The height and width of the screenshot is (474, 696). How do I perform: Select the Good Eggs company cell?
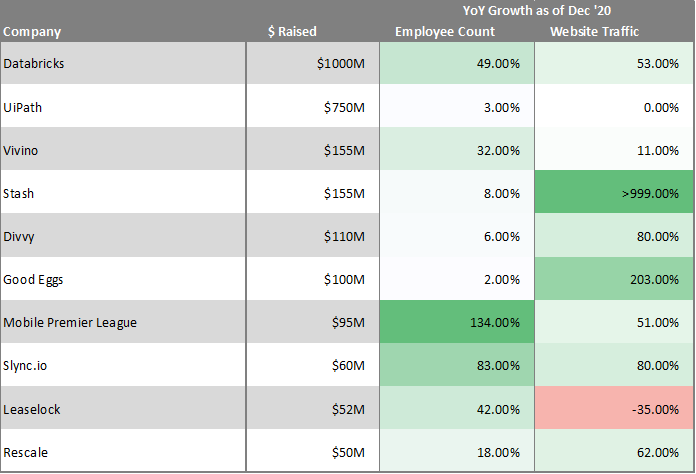click(123, 278)
